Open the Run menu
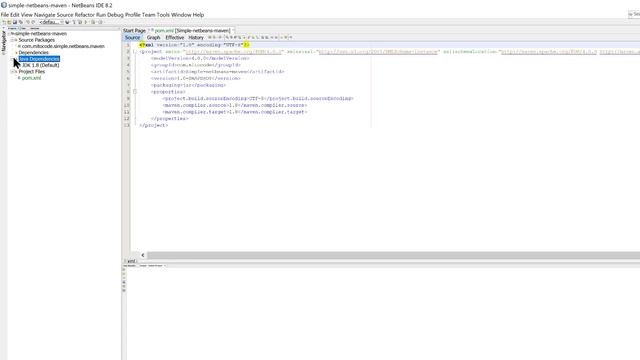This screenshot has width=640, height=360. click(101, 15)
